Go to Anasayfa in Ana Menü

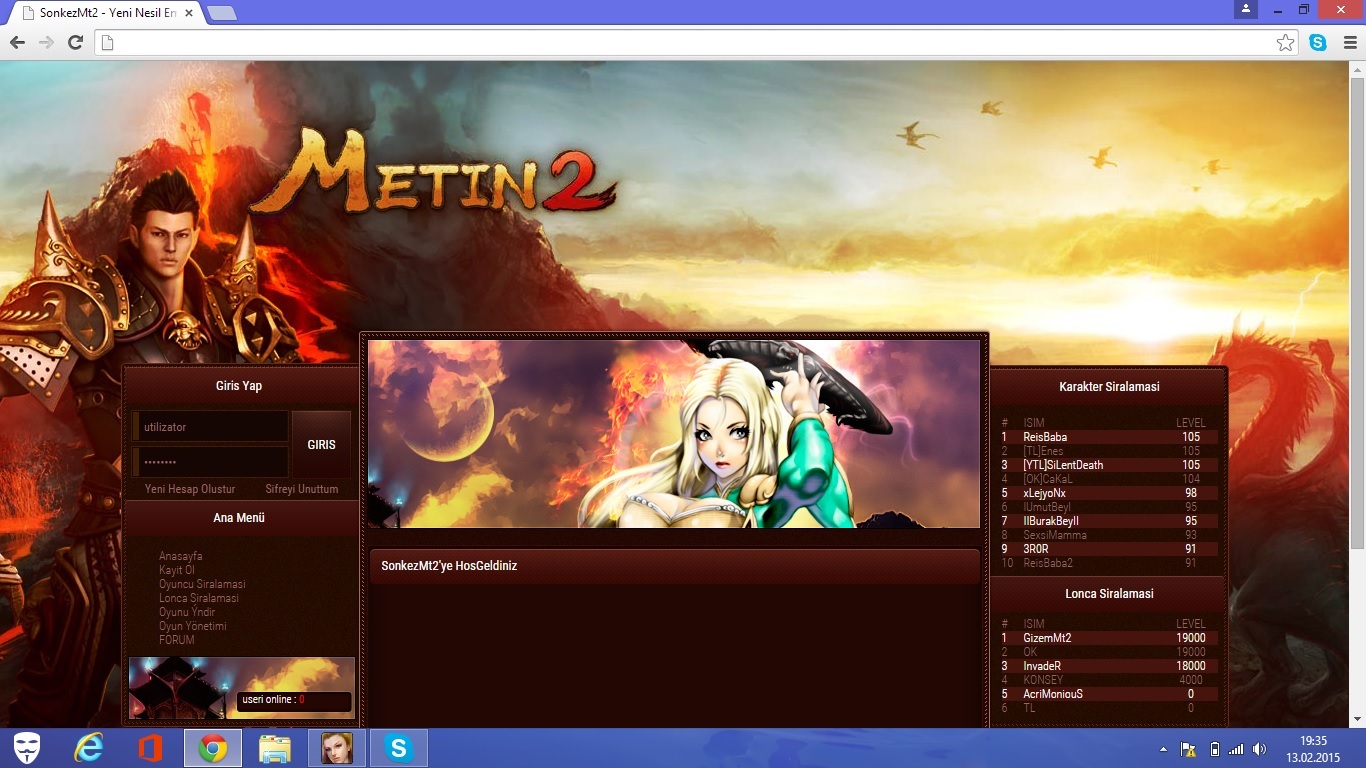tap(181, 556)
